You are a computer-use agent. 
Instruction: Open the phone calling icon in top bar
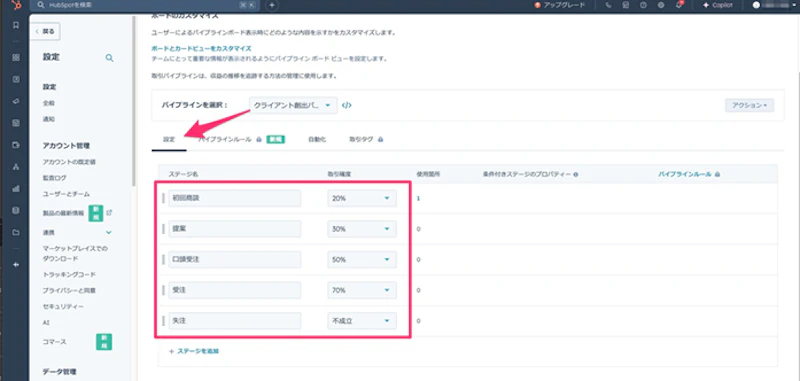click(x=608, y=5)
